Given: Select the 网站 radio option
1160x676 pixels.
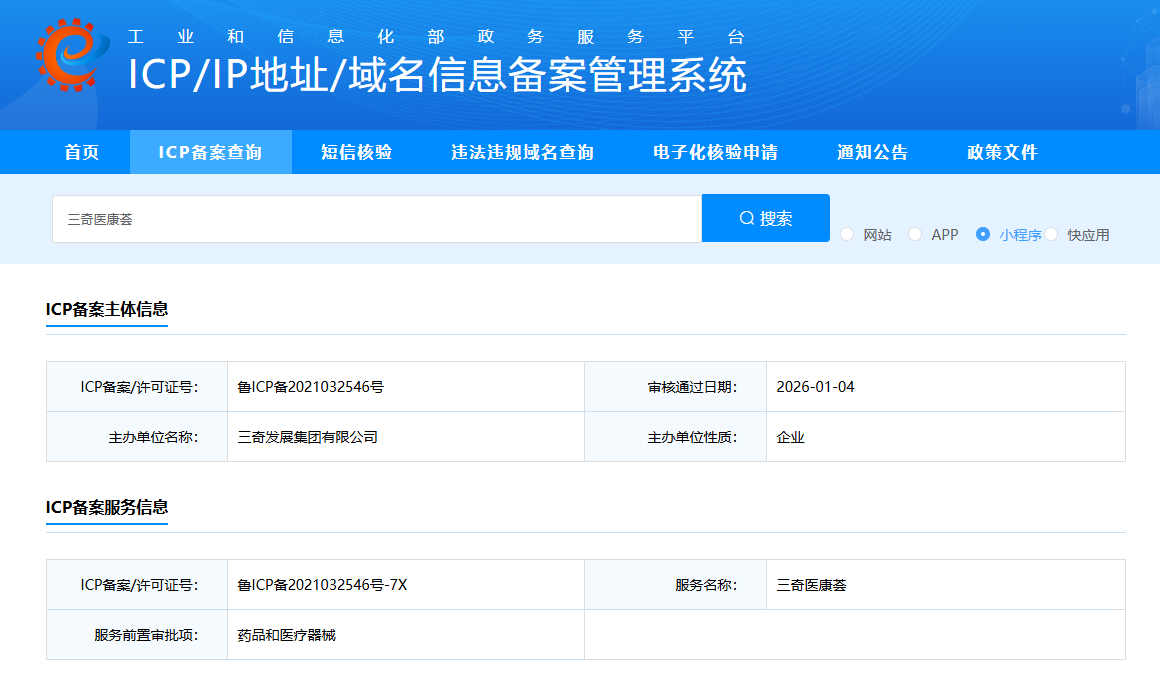Looking at the screenshot, I should click(848, 234).
